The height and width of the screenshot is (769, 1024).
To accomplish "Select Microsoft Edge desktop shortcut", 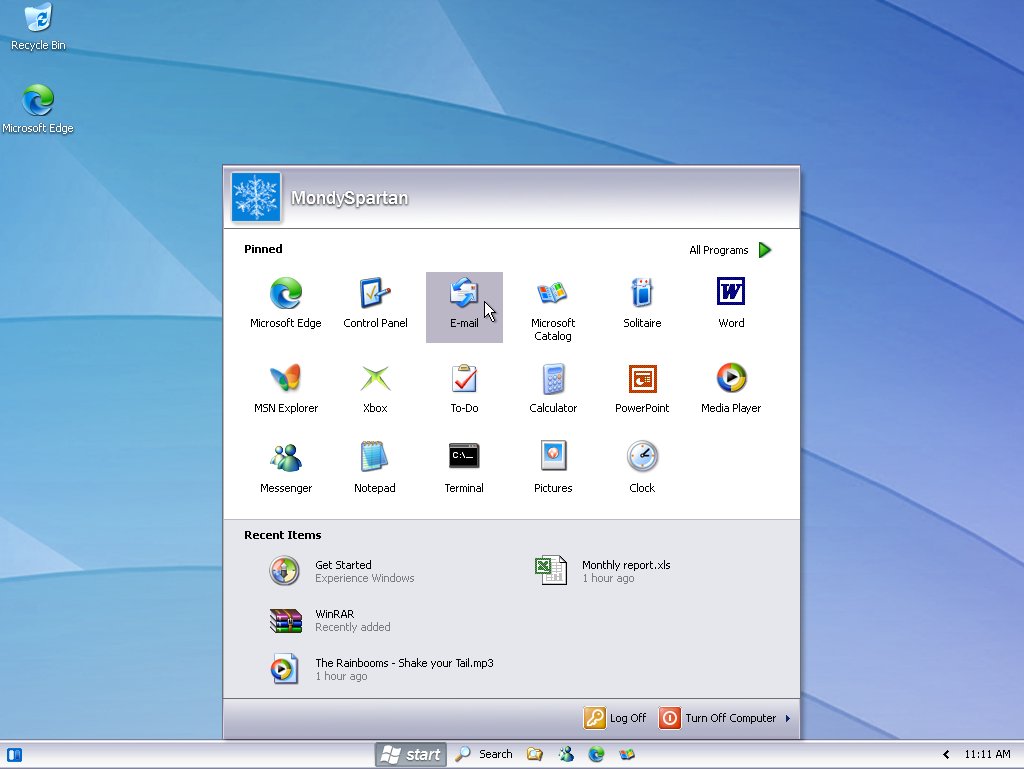I will point(38,109).
